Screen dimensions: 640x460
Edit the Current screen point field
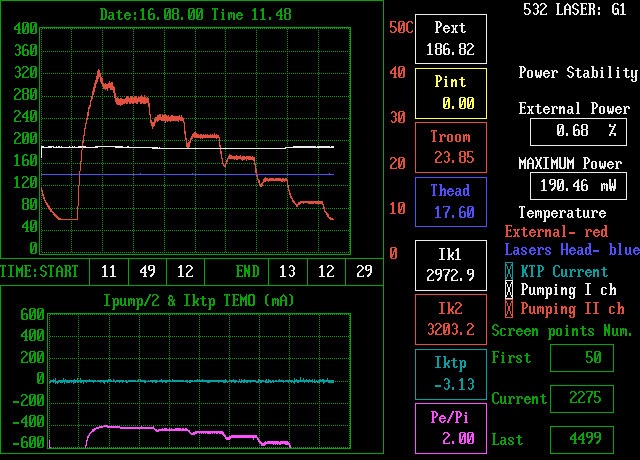click(581, 398)
